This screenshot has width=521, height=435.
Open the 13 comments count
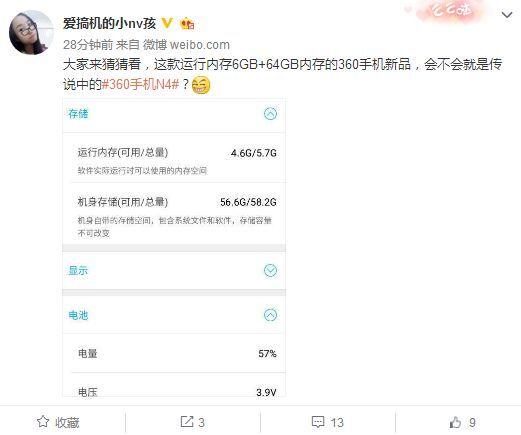tap(337, 423)
